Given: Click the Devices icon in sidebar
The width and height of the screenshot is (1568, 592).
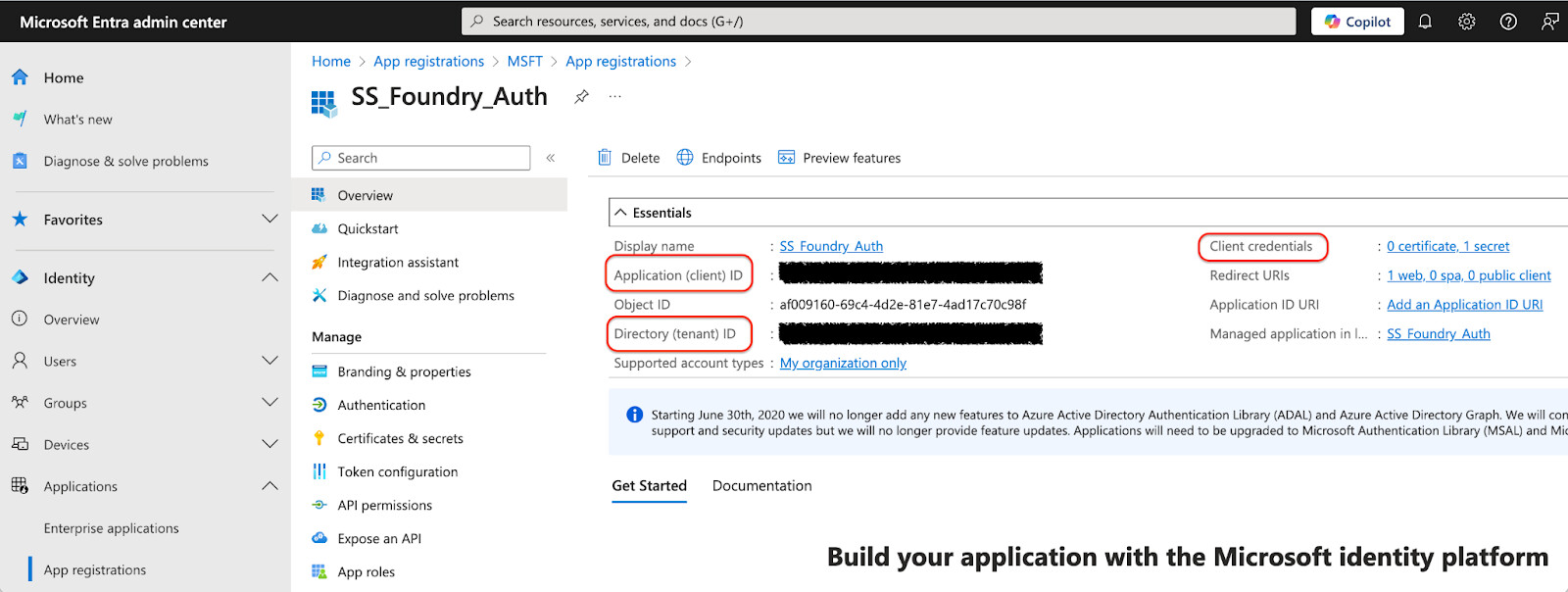Looking at the screenshot, I should tap(20, 444).
